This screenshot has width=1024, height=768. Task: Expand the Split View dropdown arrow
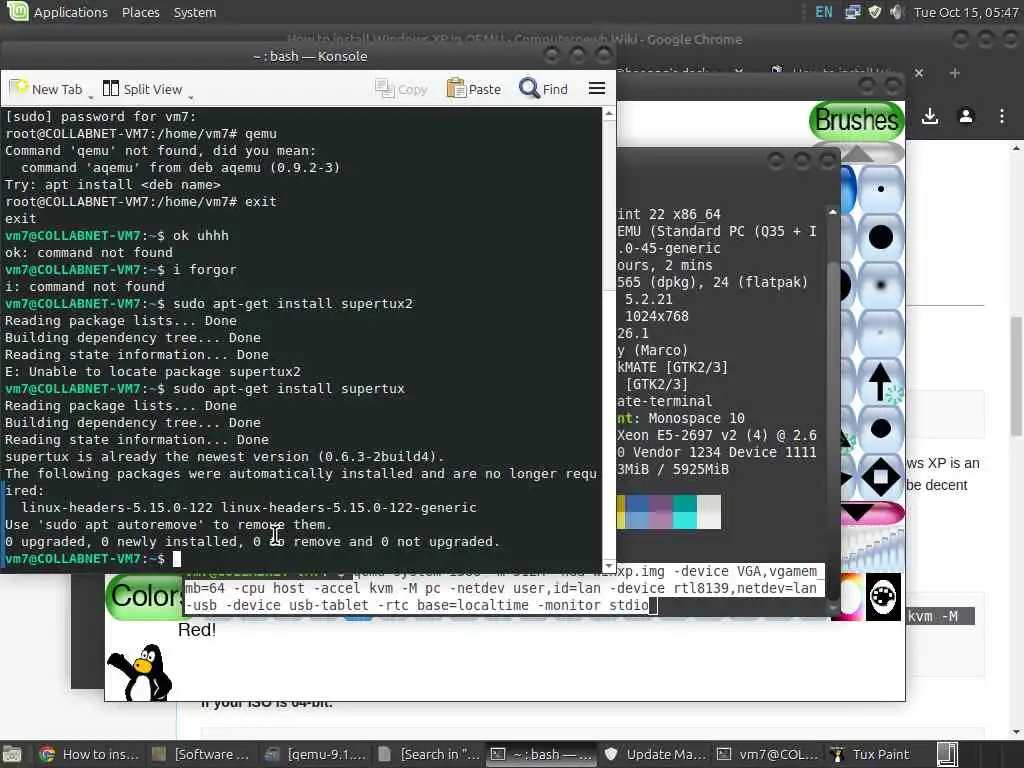click(191, 97)
